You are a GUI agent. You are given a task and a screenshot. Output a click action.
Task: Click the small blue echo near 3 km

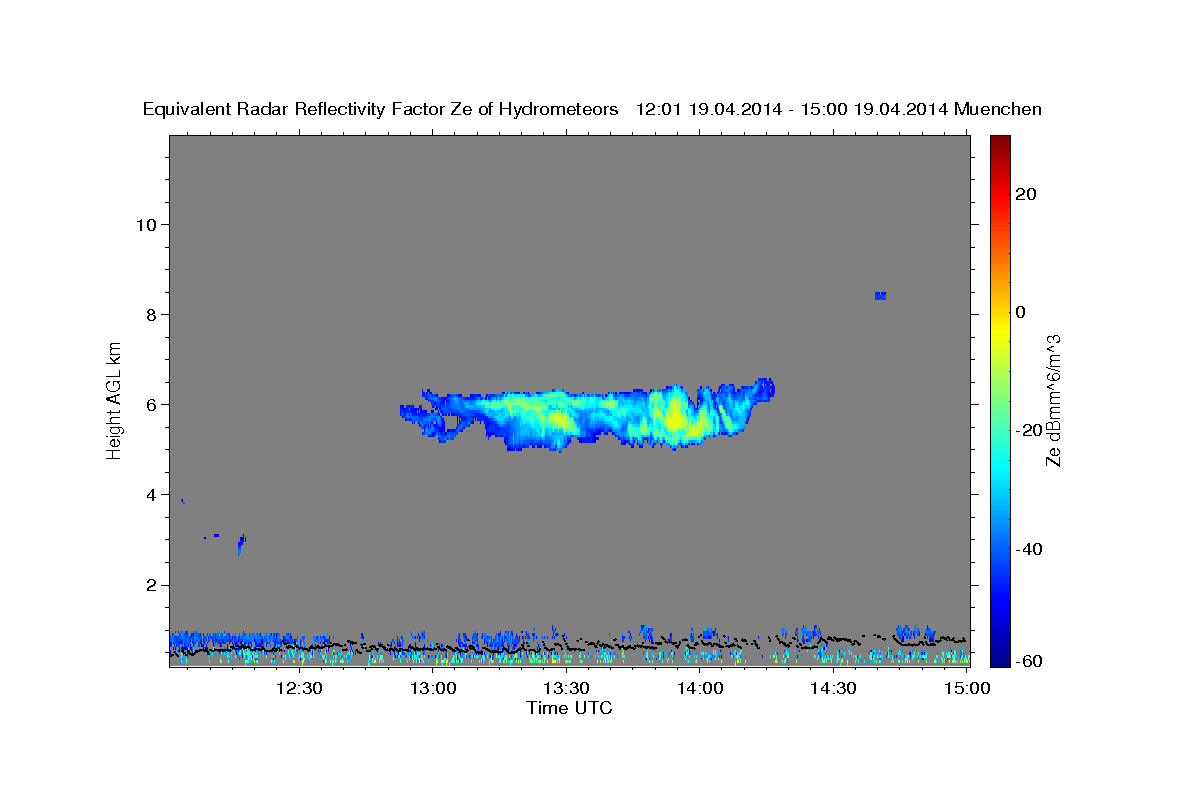click(241, 544)
